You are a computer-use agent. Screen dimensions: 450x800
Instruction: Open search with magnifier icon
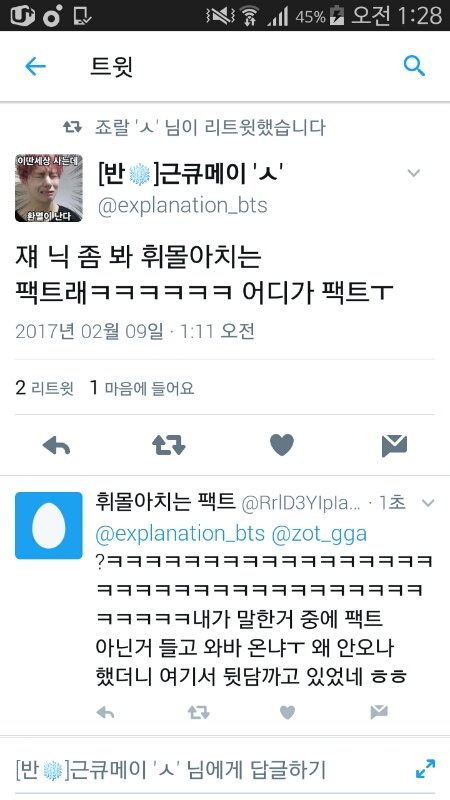tap(414, 66)
